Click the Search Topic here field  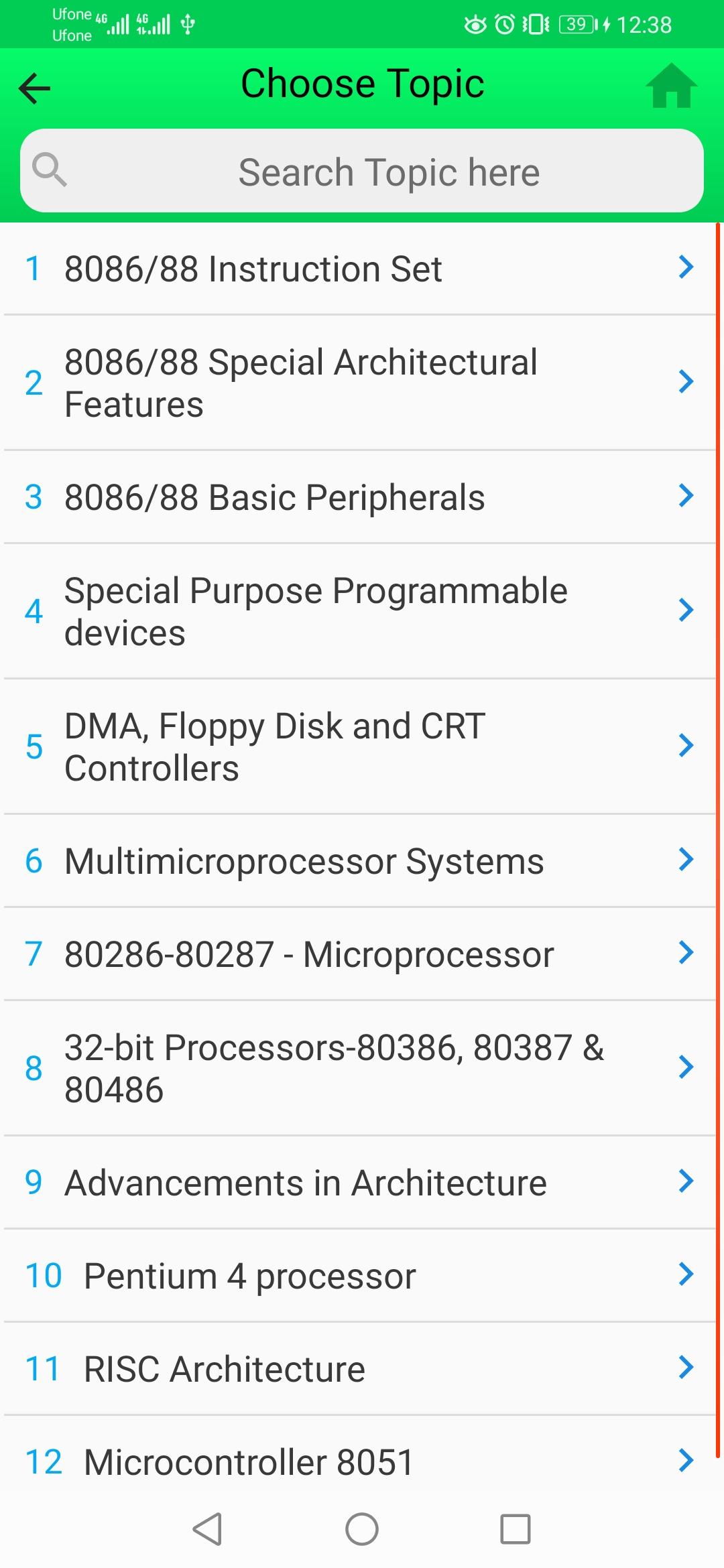[x=389, y=172]
